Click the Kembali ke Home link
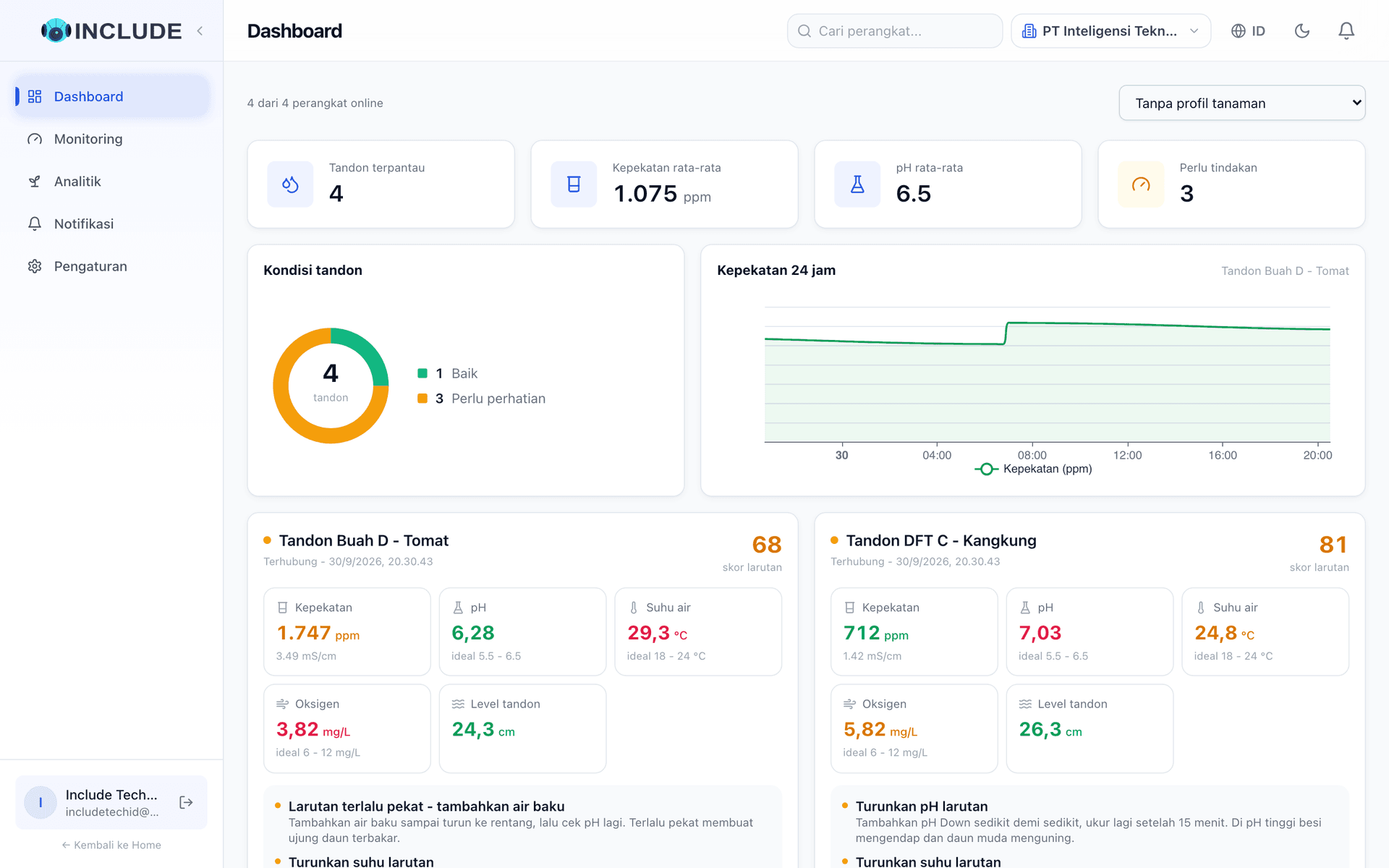This screenshot has height=868, width=1389. point(111,845)
